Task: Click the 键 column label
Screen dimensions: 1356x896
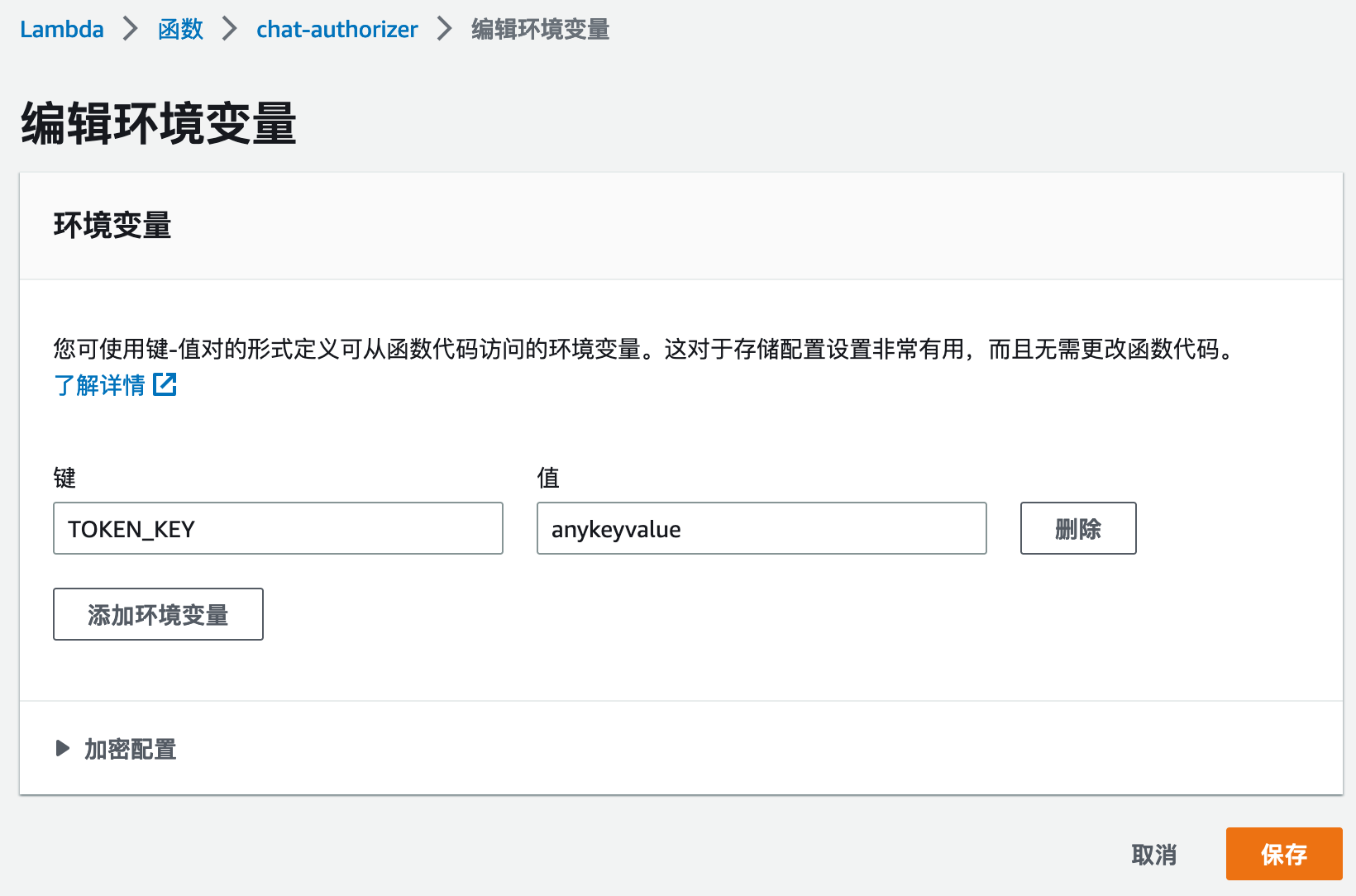Action: 64,478
